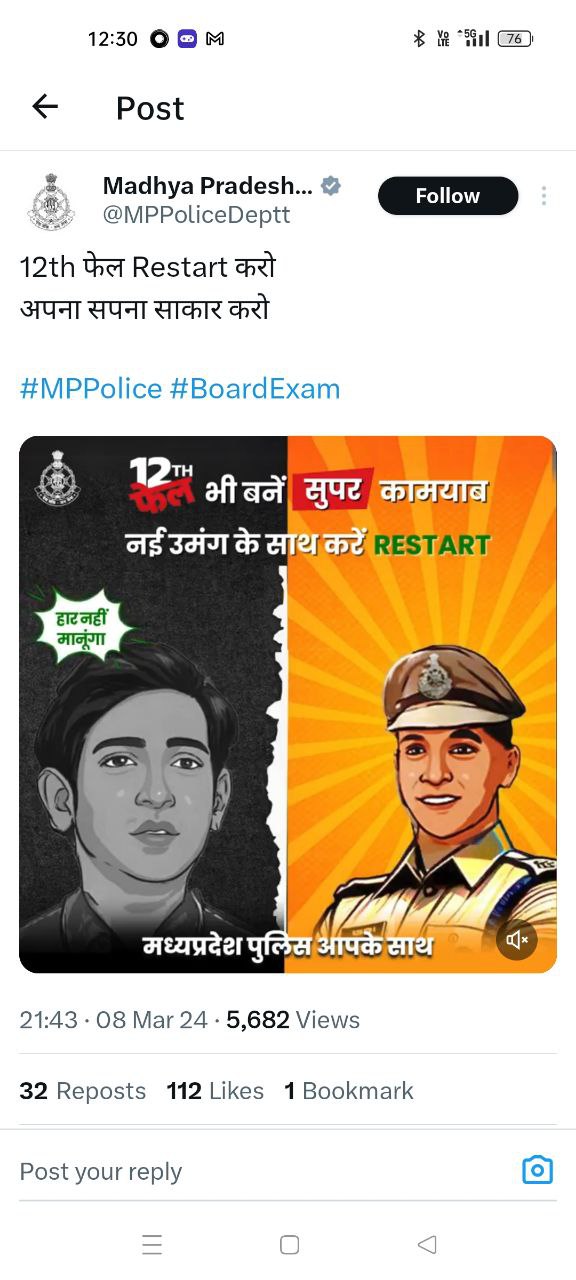Tap the Android home square icon
This screenshot has height=1280, width=576.
tap(289, 1244)
